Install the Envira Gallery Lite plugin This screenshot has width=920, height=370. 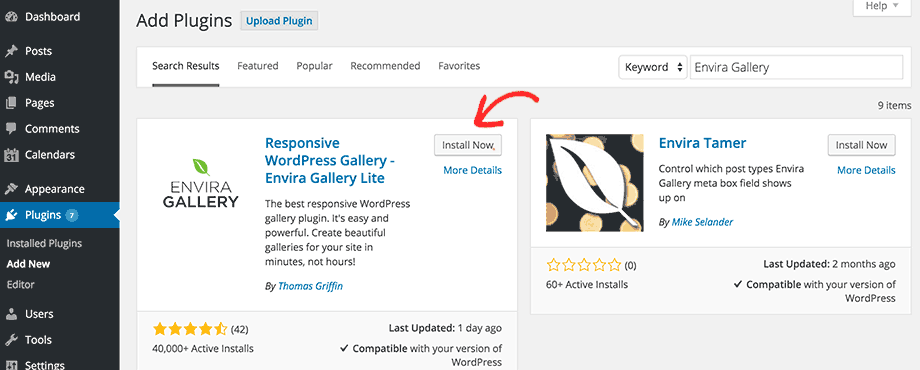[x=468, y=145]
